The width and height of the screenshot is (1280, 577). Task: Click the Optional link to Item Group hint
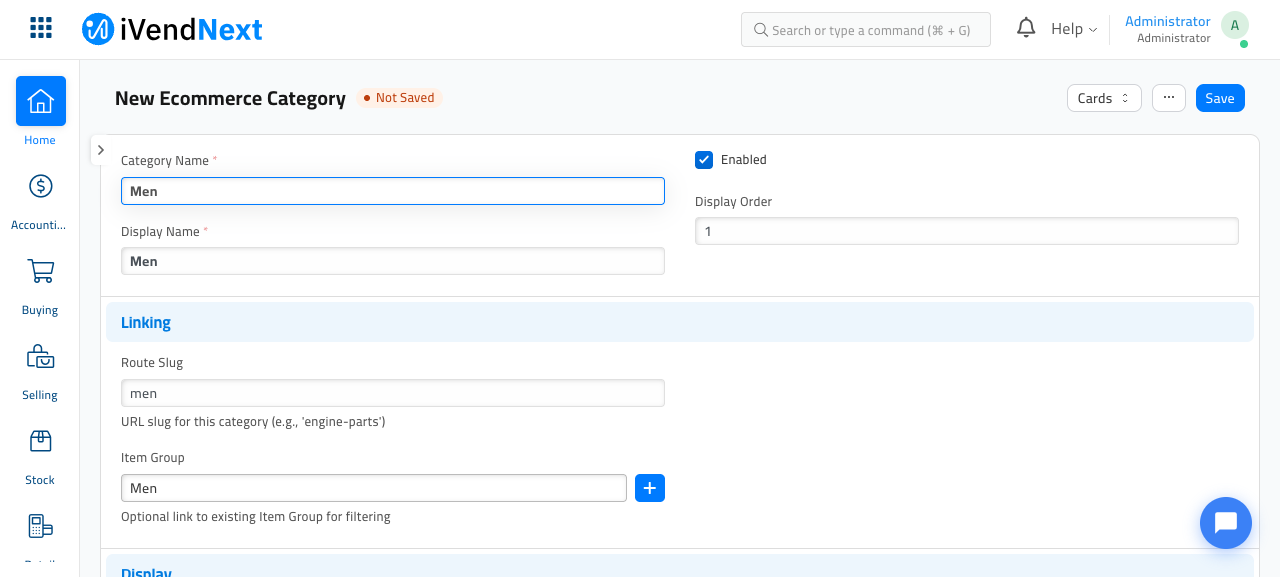pyautogui.click(x=256, y=517)
